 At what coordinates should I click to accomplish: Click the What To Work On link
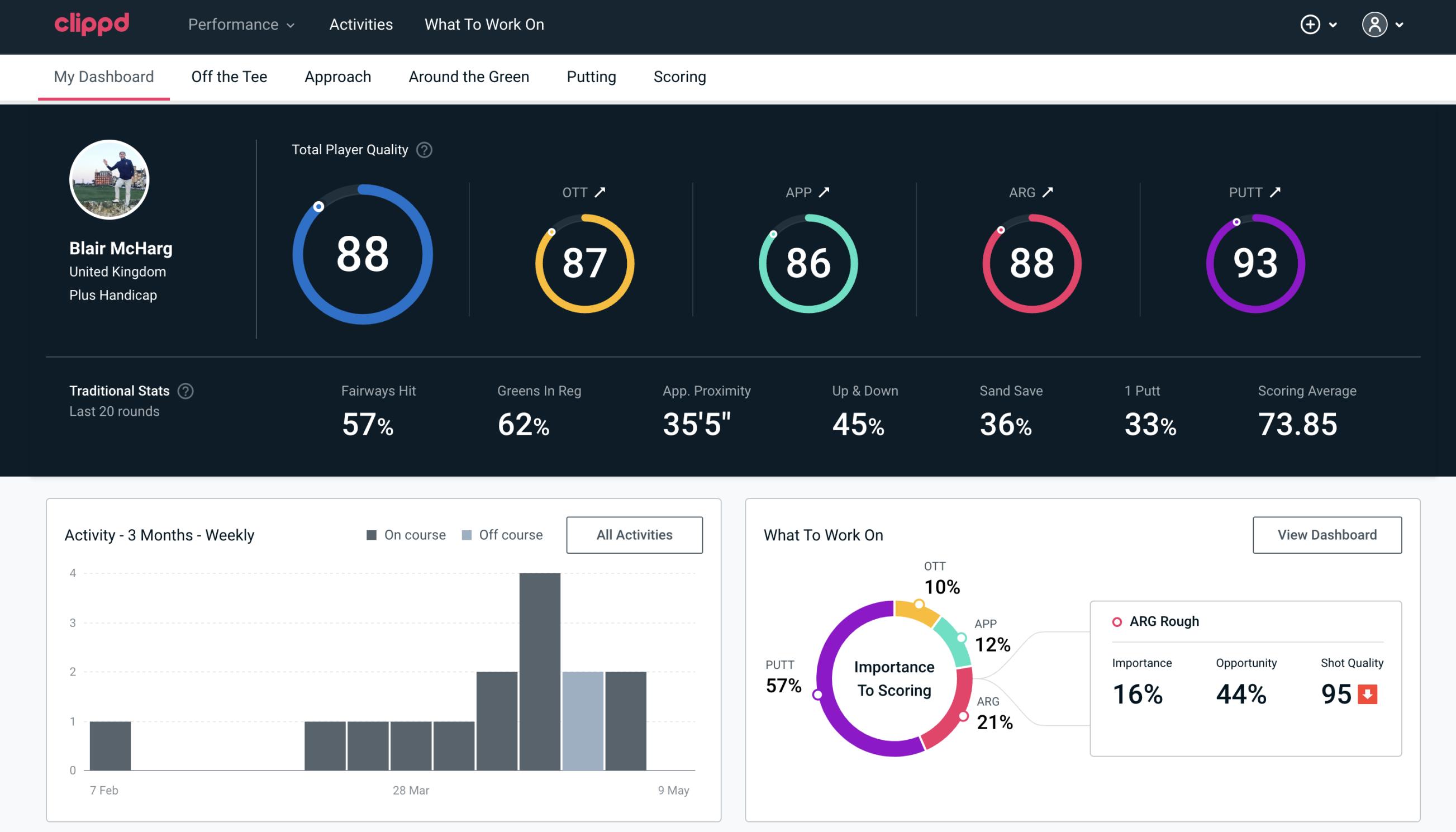484,25
